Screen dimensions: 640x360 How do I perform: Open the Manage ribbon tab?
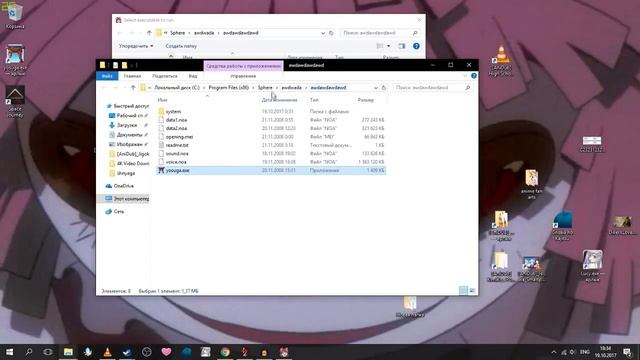click(243, 76)
